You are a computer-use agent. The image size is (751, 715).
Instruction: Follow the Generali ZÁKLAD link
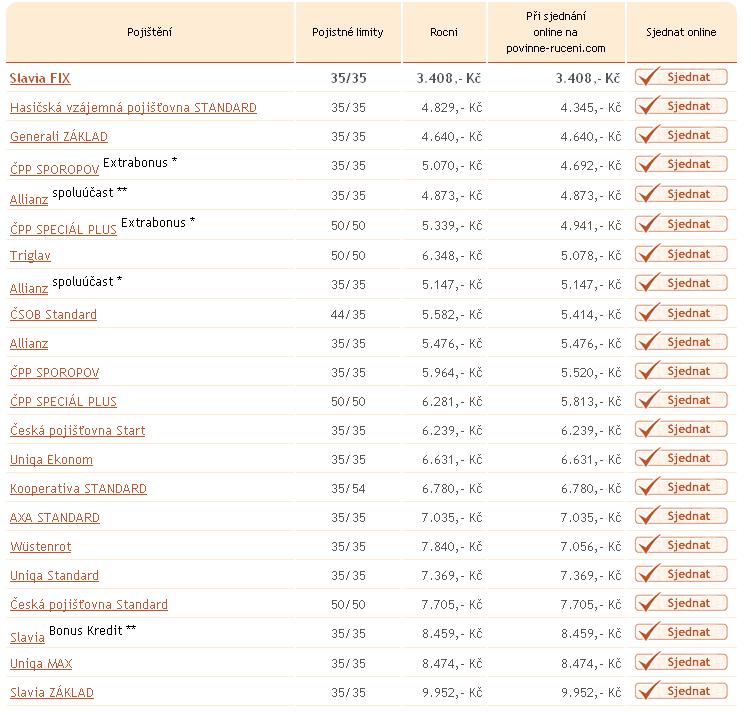click(x=58, y=137)
